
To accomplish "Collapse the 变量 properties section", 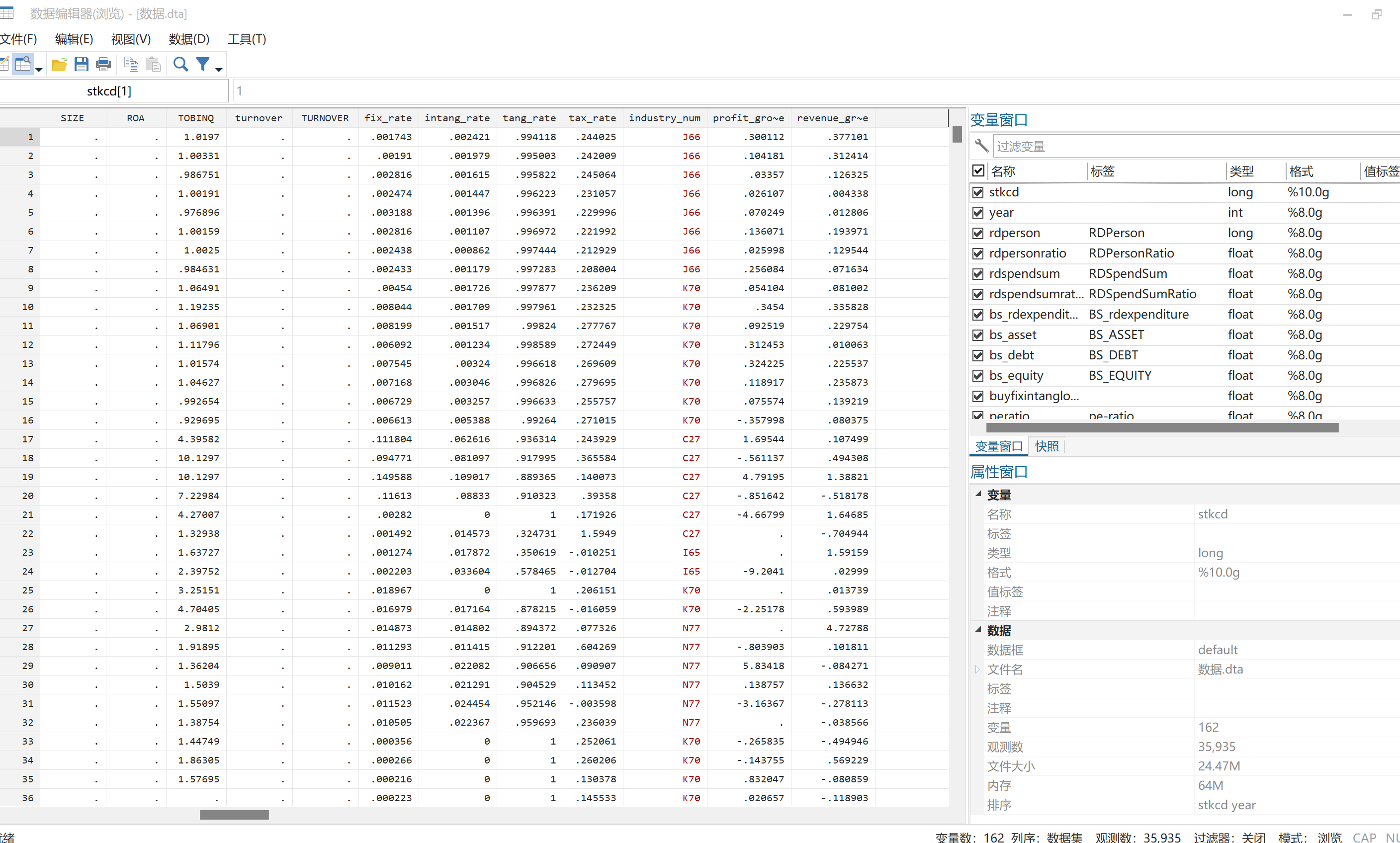I will [978, 494].
